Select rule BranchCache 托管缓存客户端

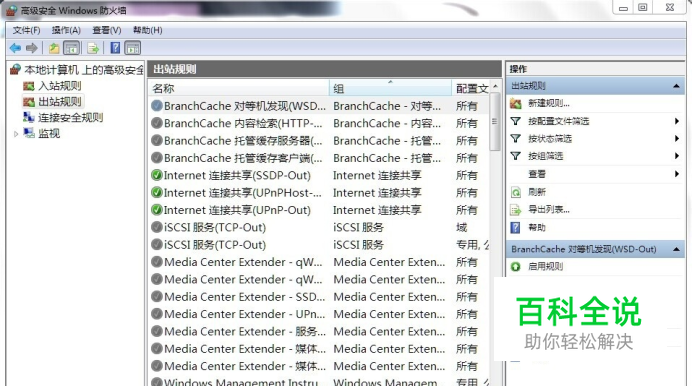(243, 157)
